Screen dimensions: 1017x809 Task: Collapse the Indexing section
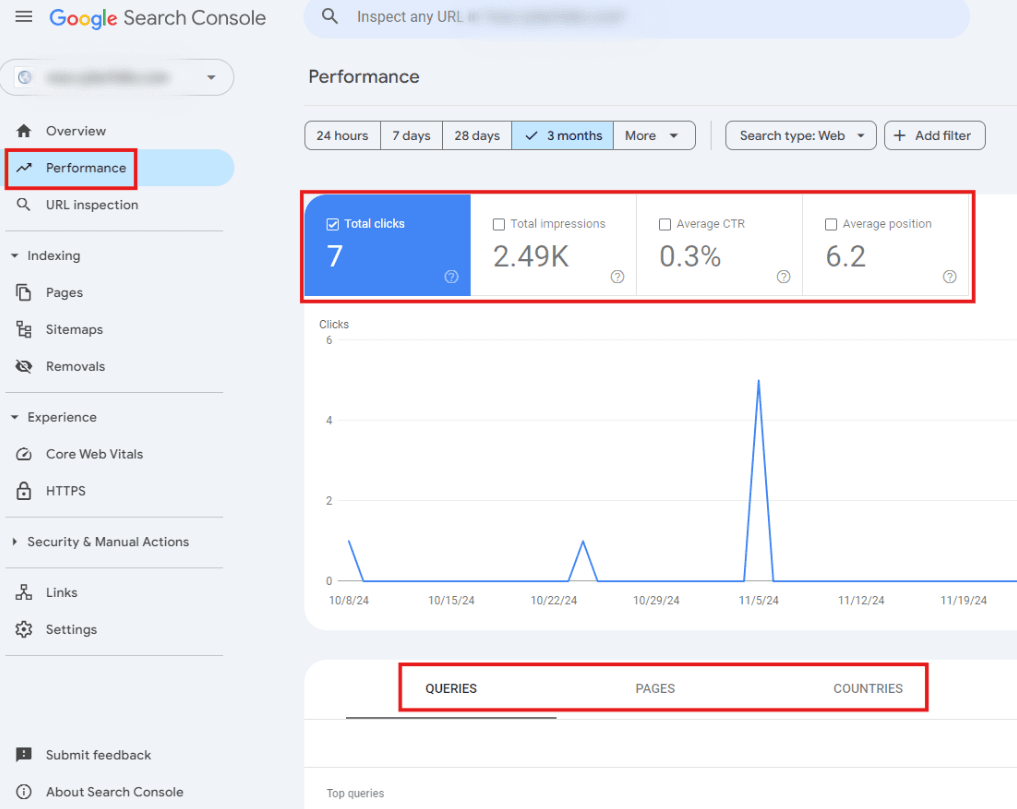15,256
